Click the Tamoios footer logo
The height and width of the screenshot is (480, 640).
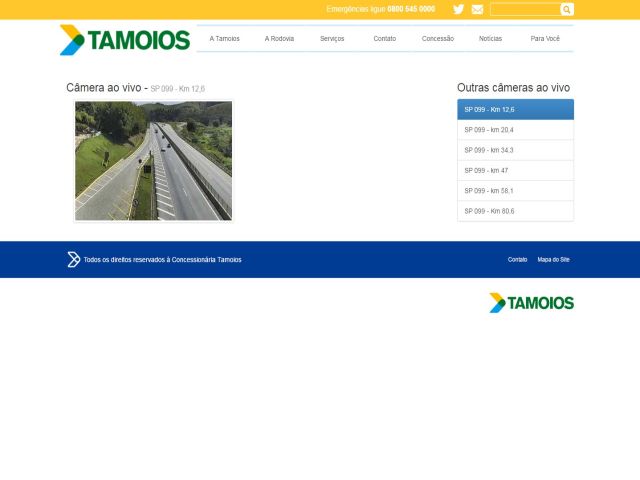(x=531, y=302)
